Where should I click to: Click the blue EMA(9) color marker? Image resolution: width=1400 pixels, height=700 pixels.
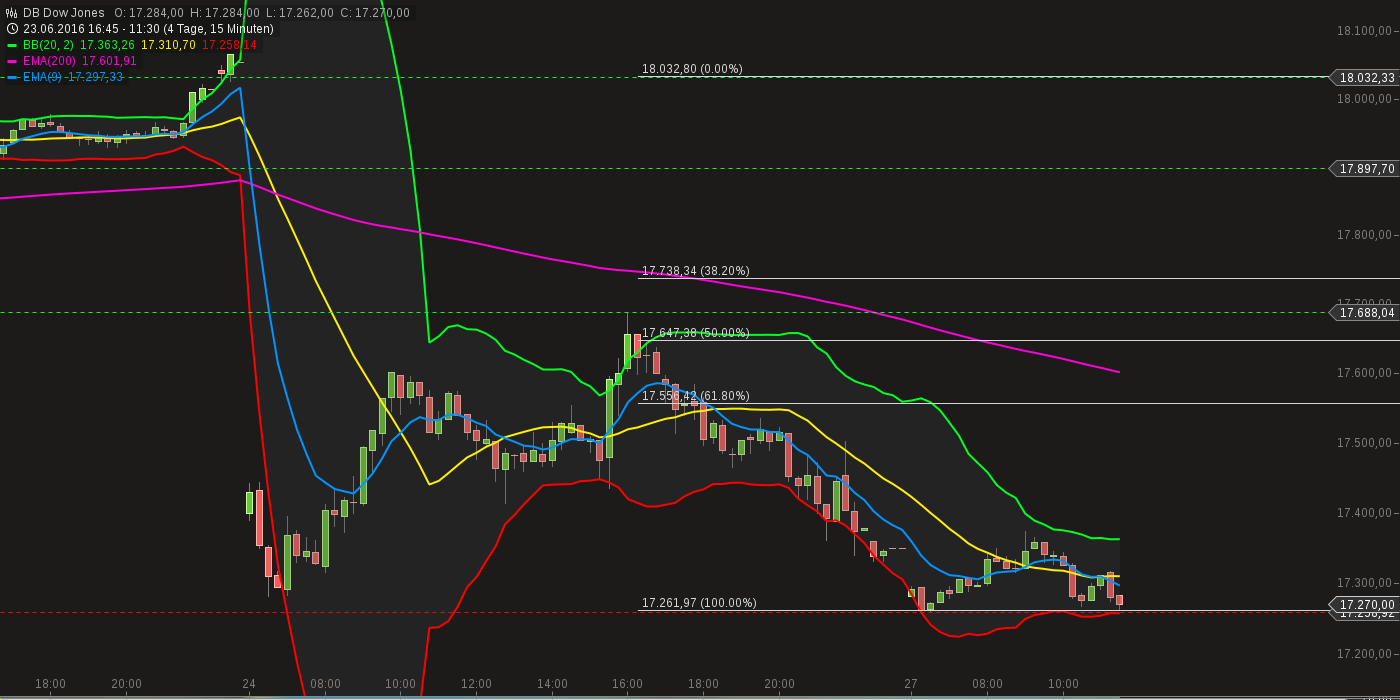click(12, 77)
